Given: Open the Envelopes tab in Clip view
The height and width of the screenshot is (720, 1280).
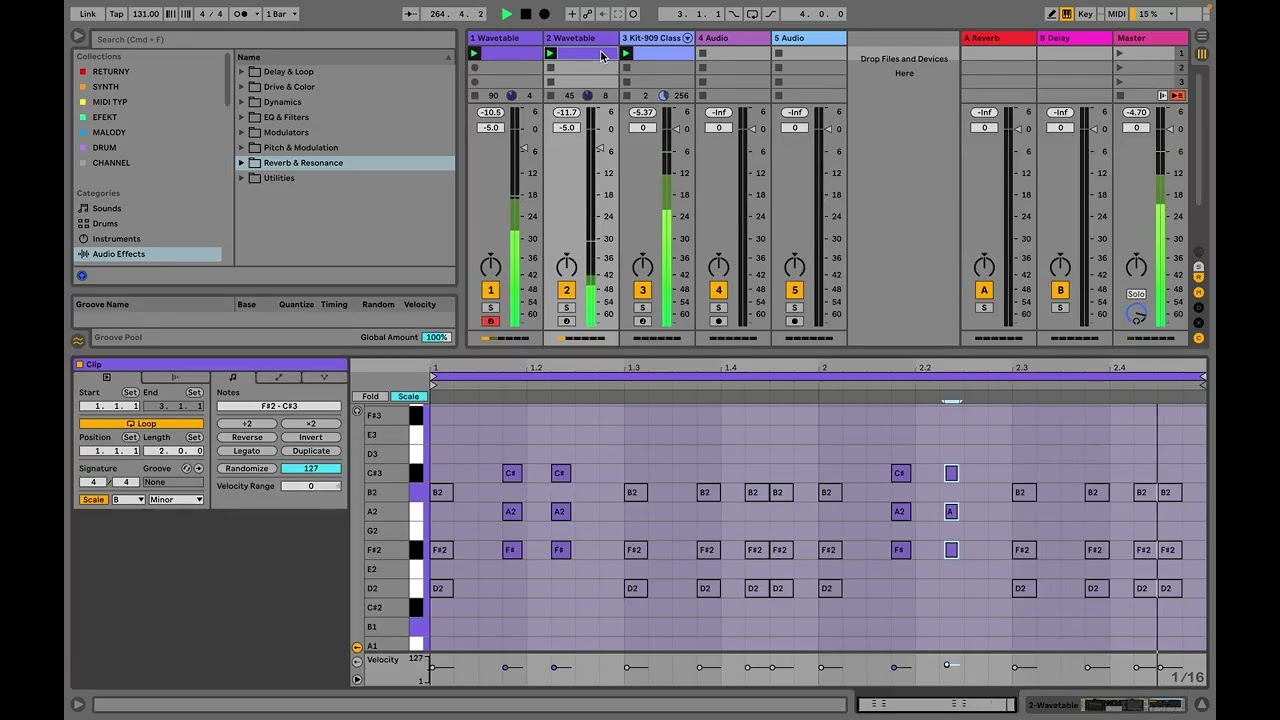Looking at the screenshot, I should [278, 378].
